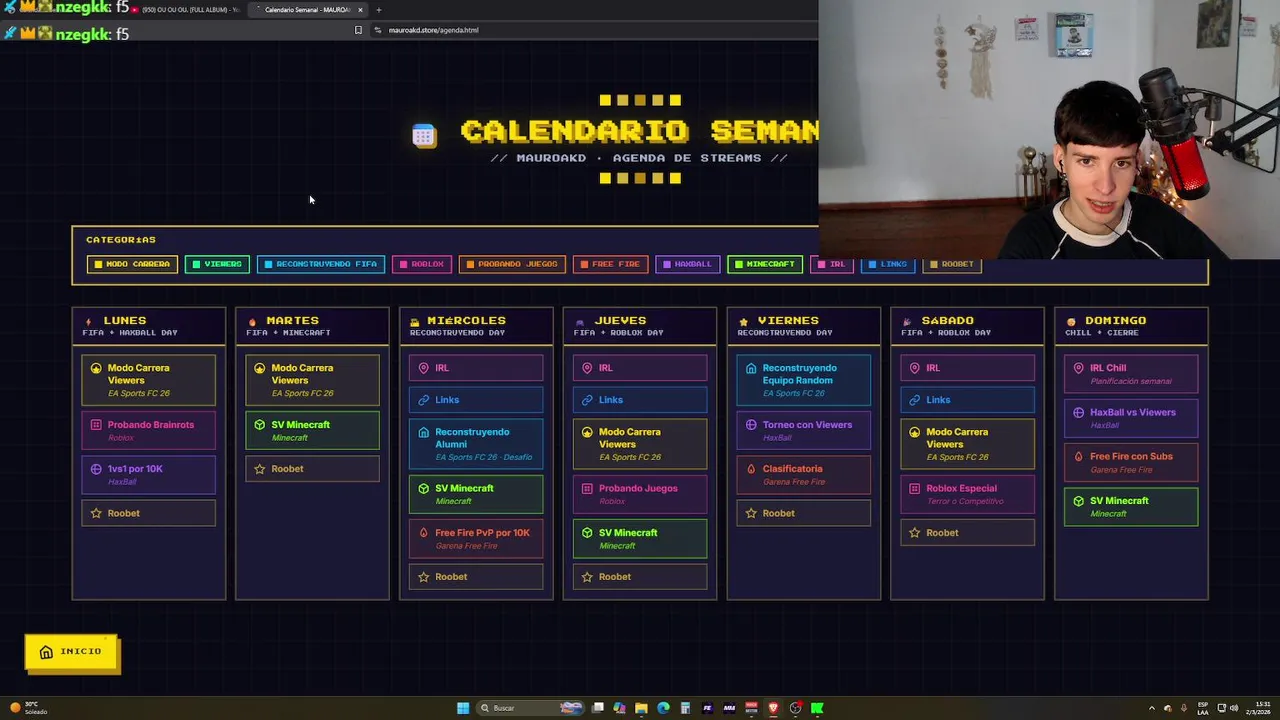Open the Sábado Links card
This screenshot has height=720, width=1280.
(x=967, y=400)
